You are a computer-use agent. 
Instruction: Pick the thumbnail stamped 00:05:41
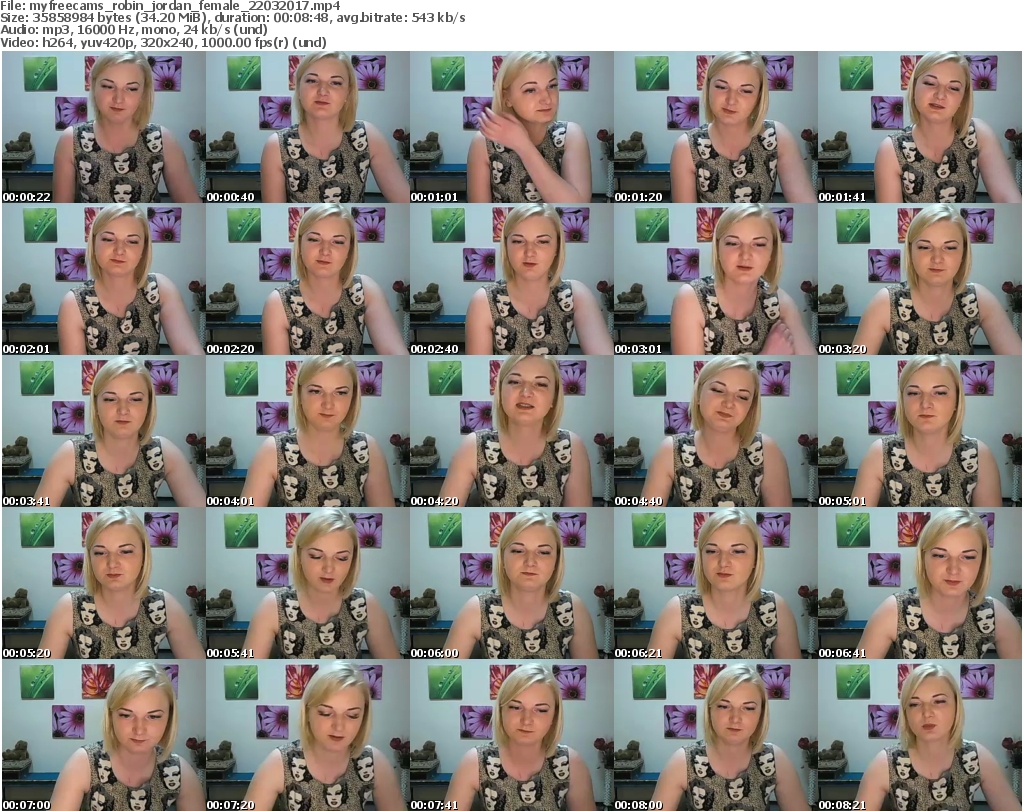[308, 584]
